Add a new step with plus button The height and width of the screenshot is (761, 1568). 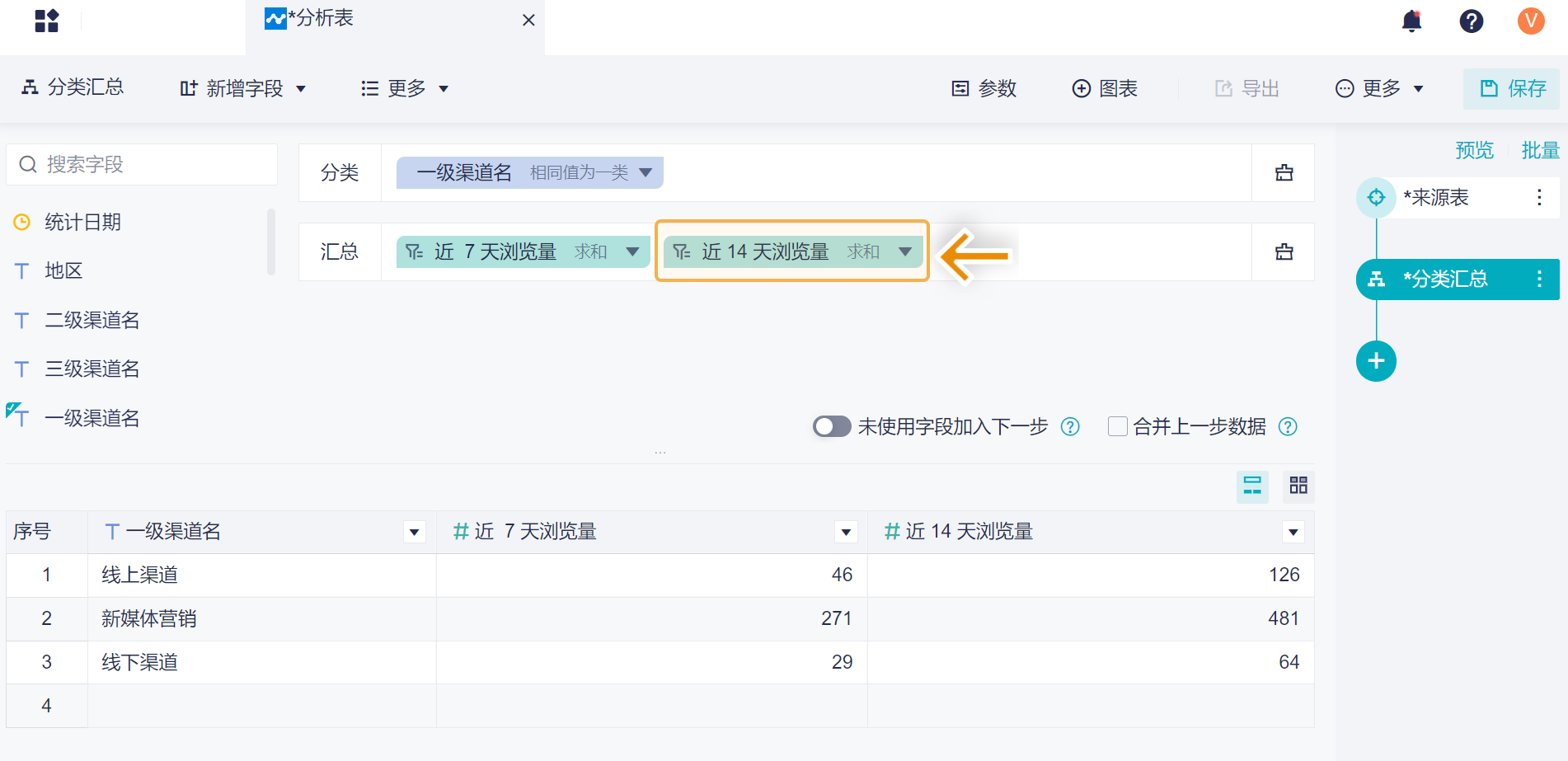point(1376,361)
